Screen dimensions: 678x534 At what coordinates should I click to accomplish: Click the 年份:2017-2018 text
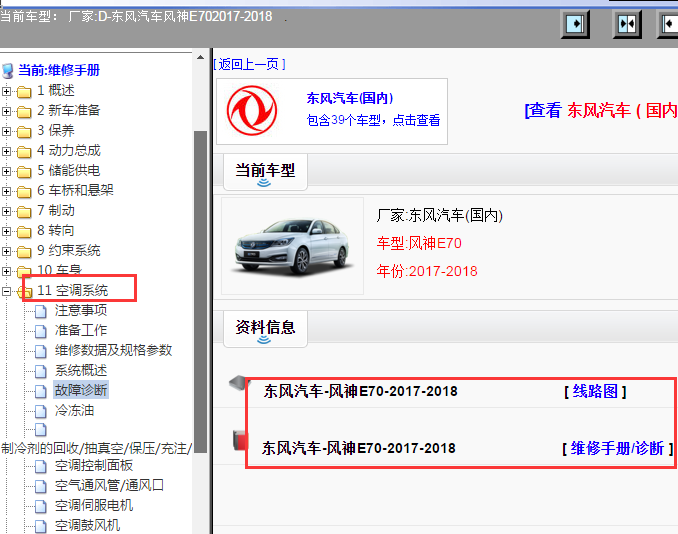click(427, 271)
